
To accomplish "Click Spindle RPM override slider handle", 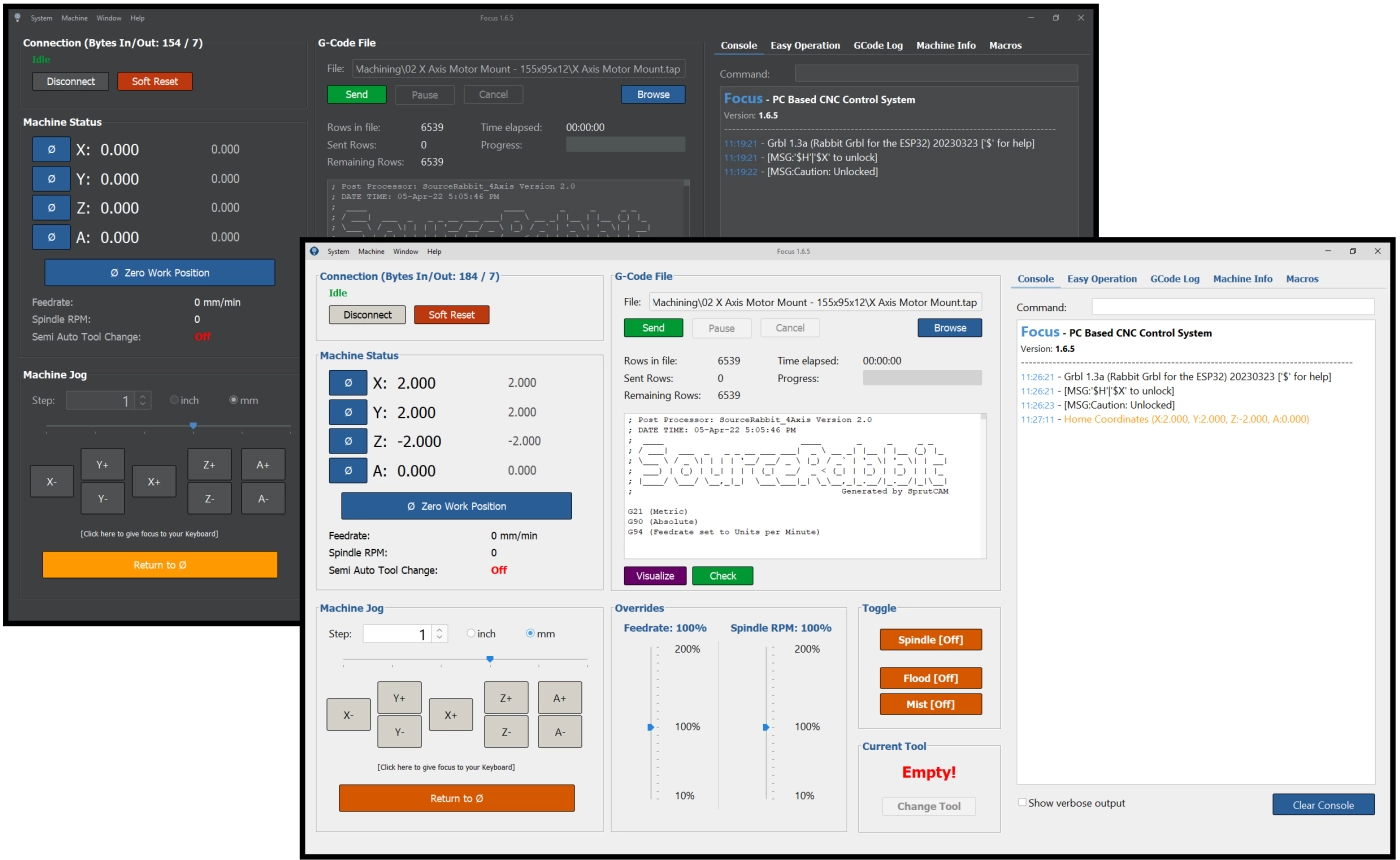I will tap(765, 727).
